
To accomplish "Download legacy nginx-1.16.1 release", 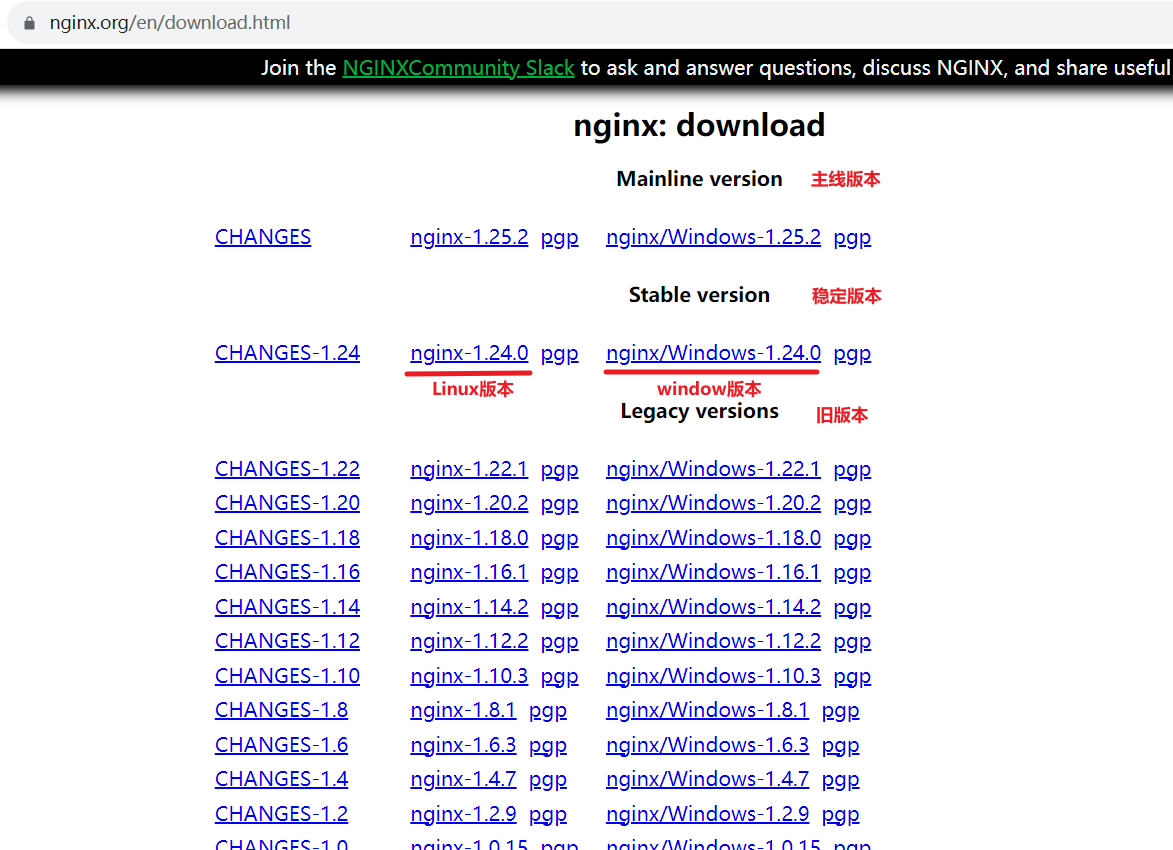I will tap(469, 572).
